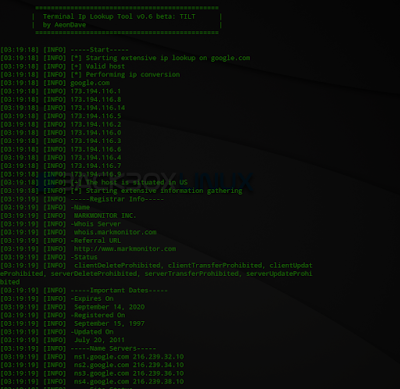Select IP address 173.194.116.3
This screenshot has width=400, height=389.
[x=96, y=141]
